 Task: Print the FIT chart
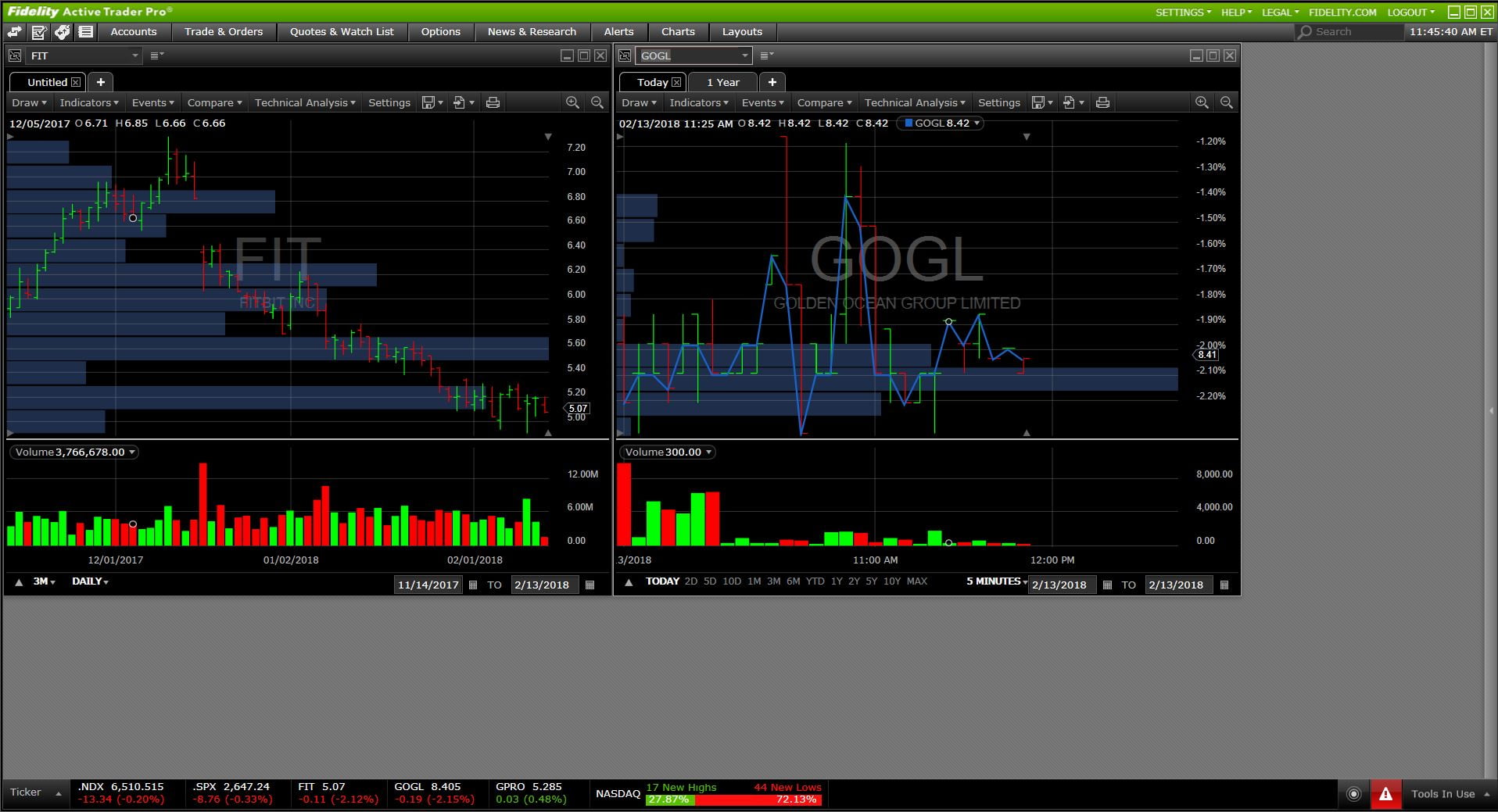493,102
